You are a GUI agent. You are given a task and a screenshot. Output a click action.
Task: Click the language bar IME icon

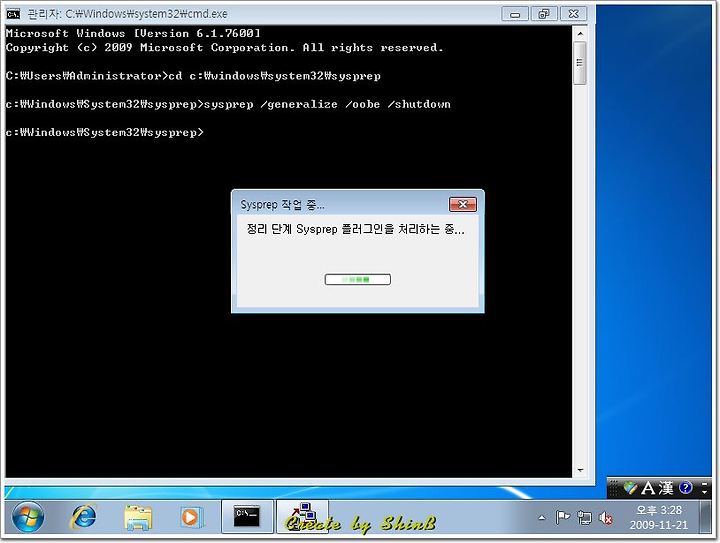(630, 488)
